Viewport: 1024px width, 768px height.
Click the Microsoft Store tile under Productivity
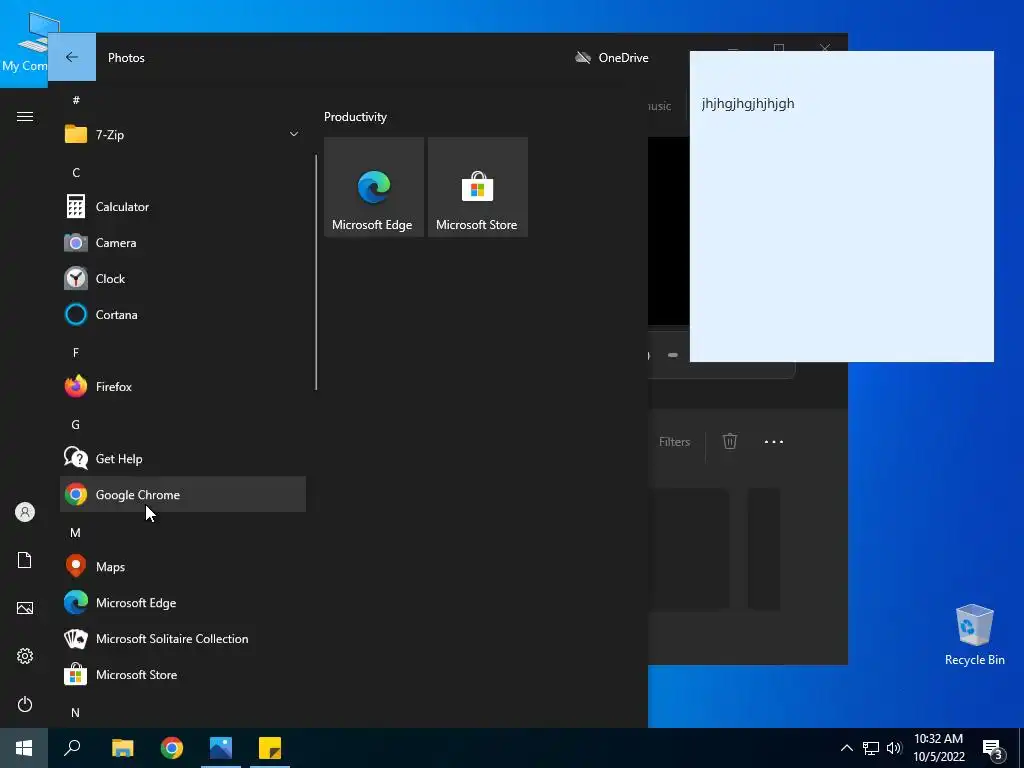pyautogui.click(x=477, y=187)
